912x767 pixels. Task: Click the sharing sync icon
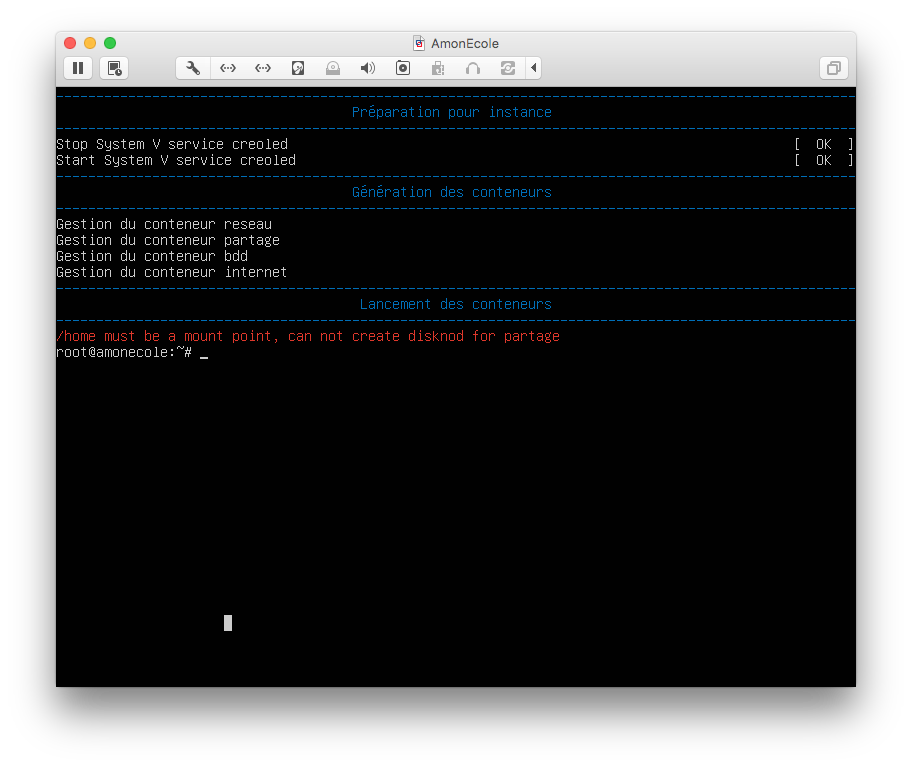tap(508, 68)
